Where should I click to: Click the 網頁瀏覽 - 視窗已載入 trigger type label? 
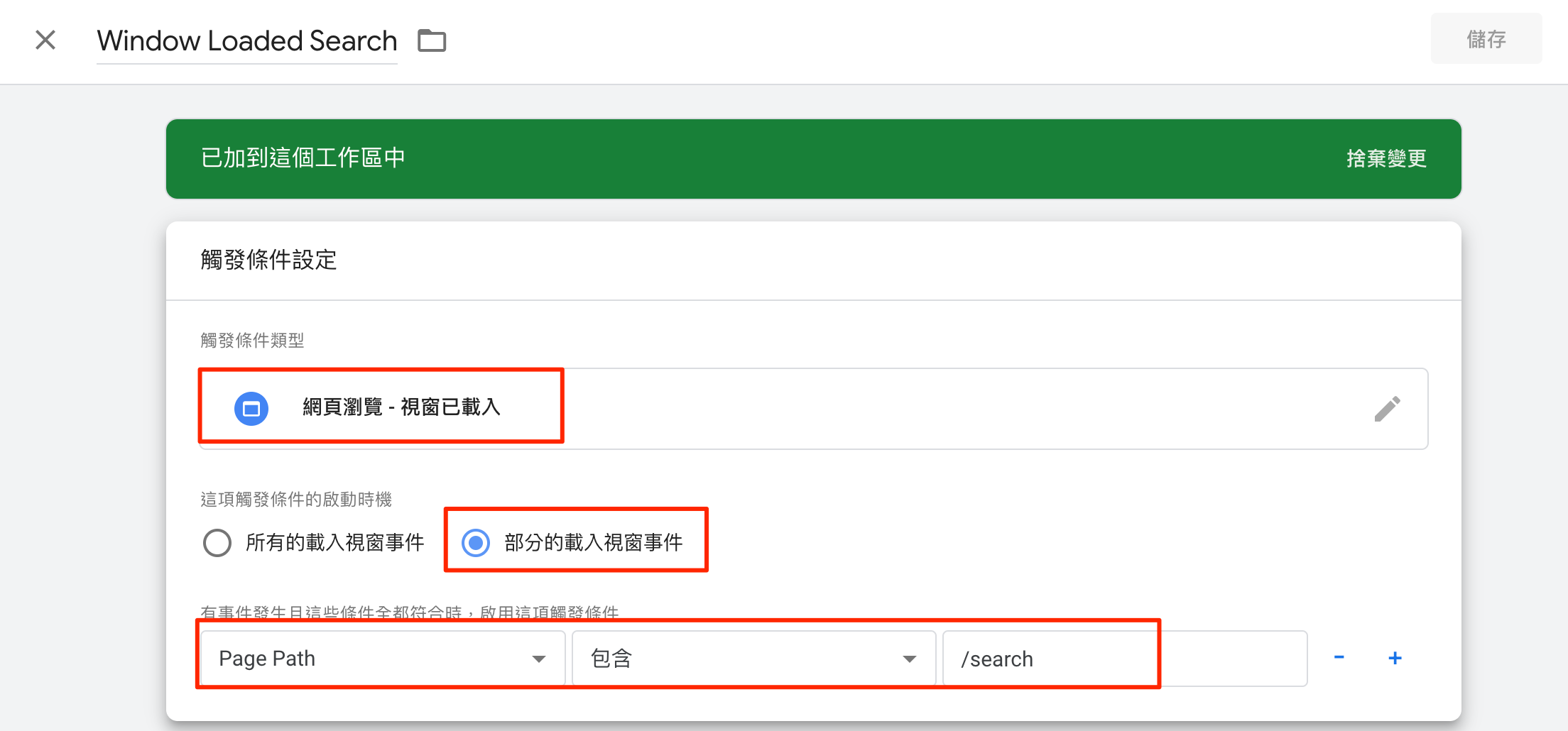pyautogui.click(x=401, y=407)
